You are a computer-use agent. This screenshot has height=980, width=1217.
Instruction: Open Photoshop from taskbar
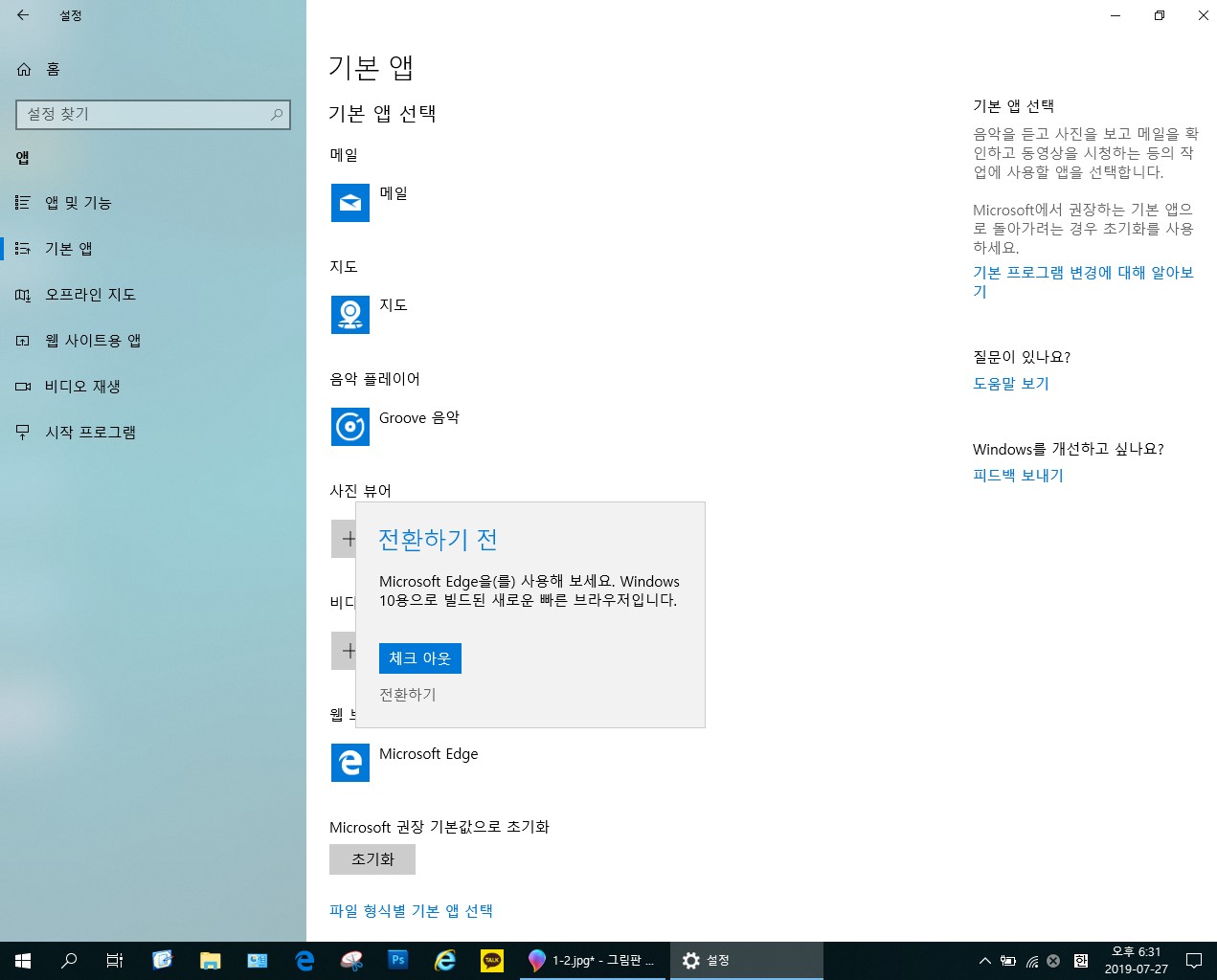(x=398, y=961)
